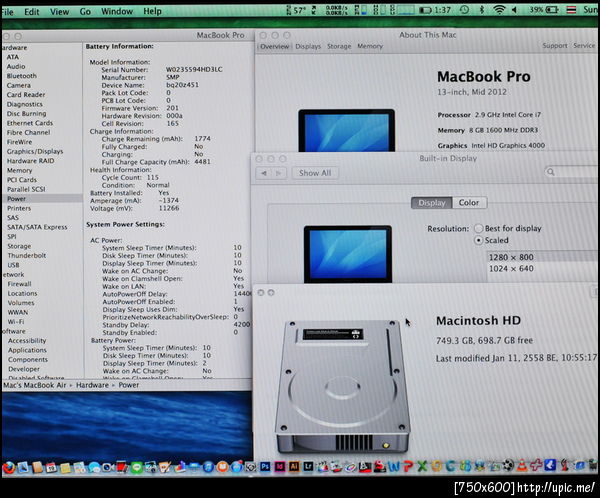The height and width of the screenshot is (498, 600).
Task: Open Firefox from the Dock
Action: (8, 467)
